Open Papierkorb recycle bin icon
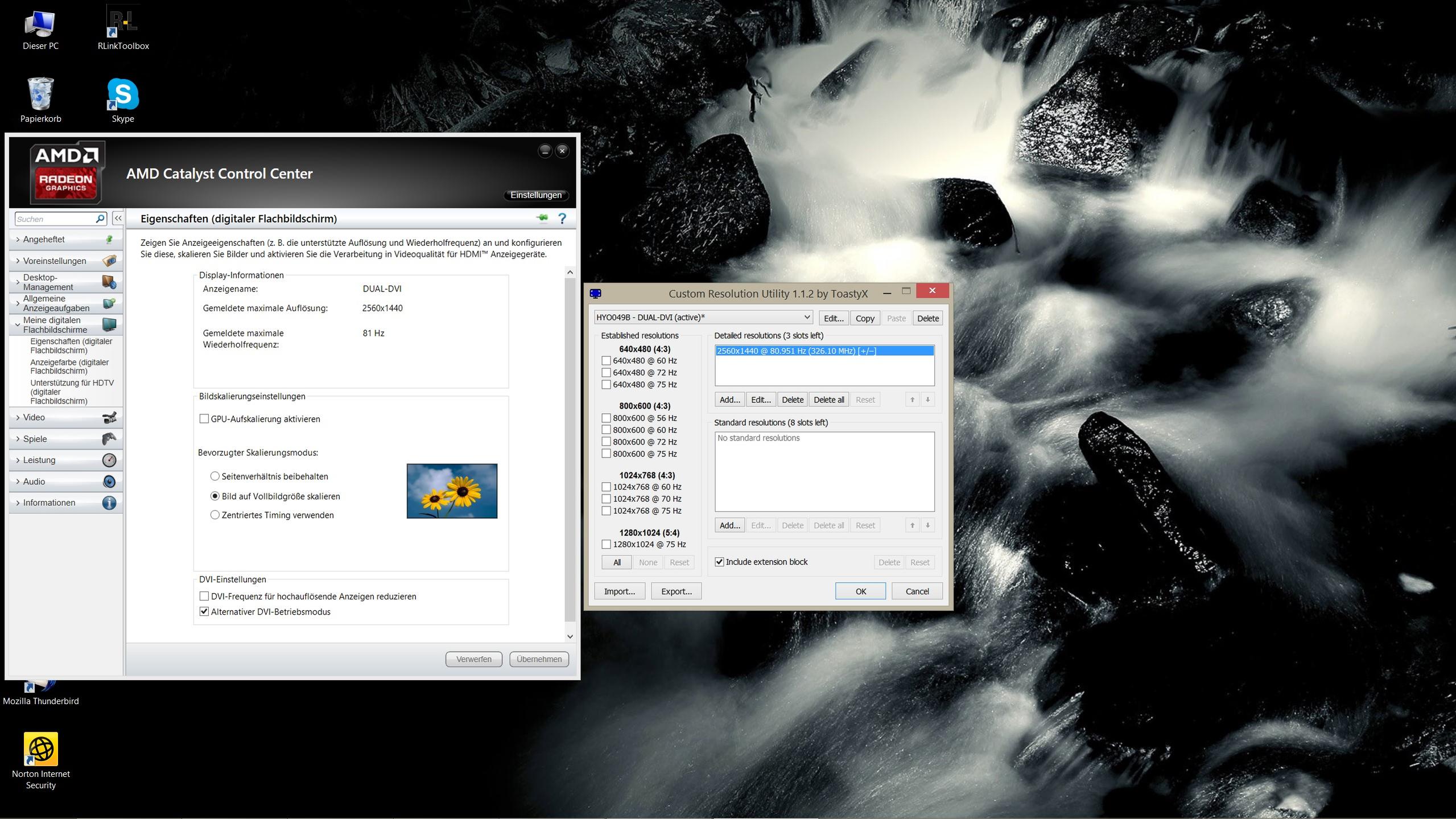This screenshot has width=1456, height=819. click(40, 95)
